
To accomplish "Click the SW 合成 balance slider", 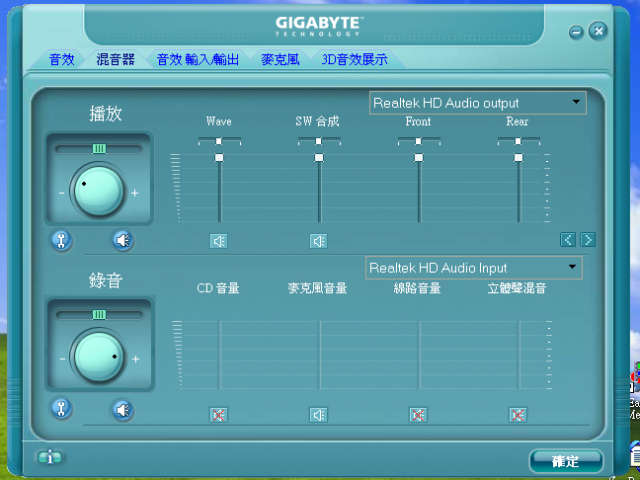I will pos(319,141).
